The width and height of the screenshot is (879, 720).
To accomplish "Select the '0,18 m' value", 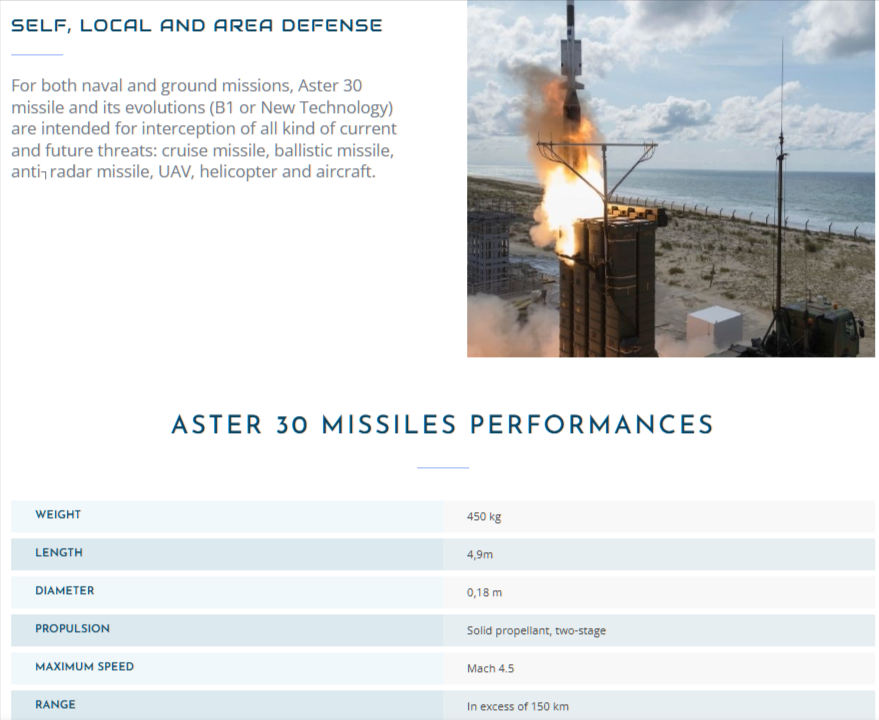I will (484, 593).
